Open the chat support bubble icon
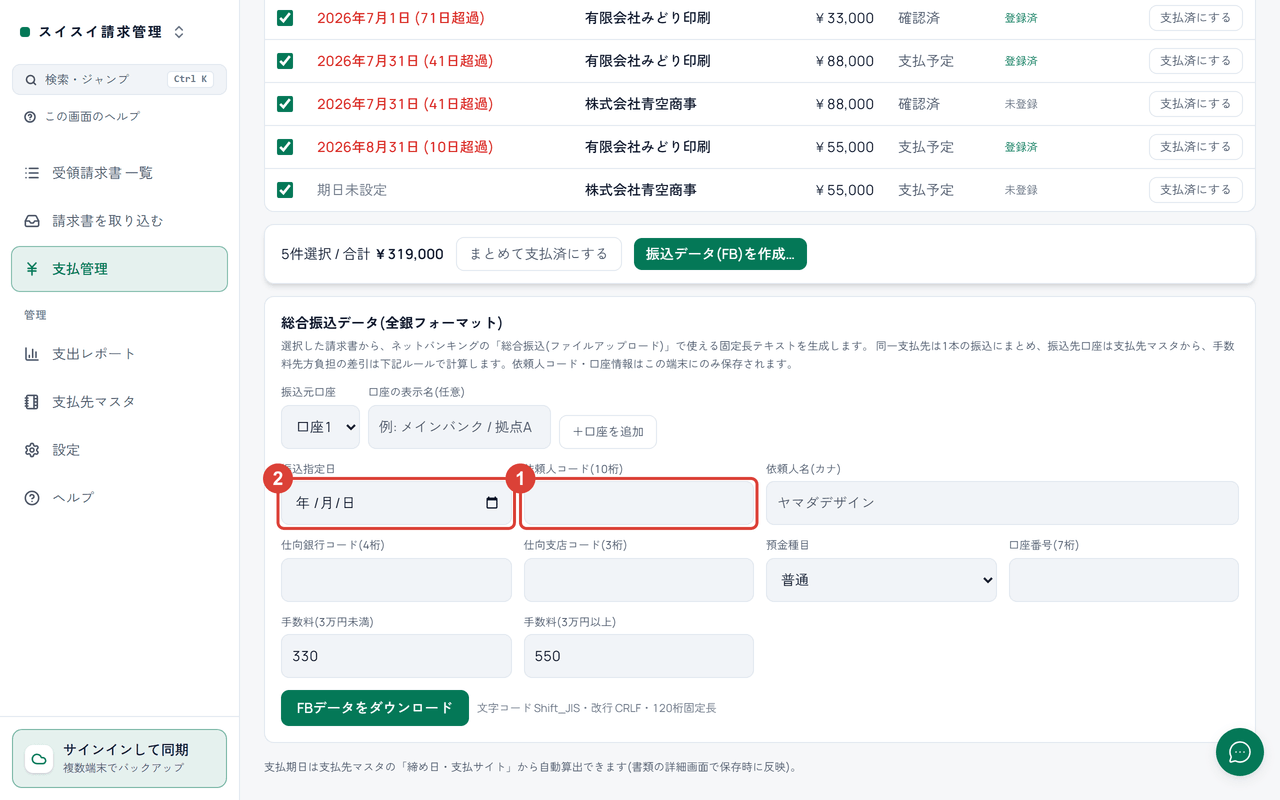Screen dimensions: 1280x800 click(x=1240, y=752)
